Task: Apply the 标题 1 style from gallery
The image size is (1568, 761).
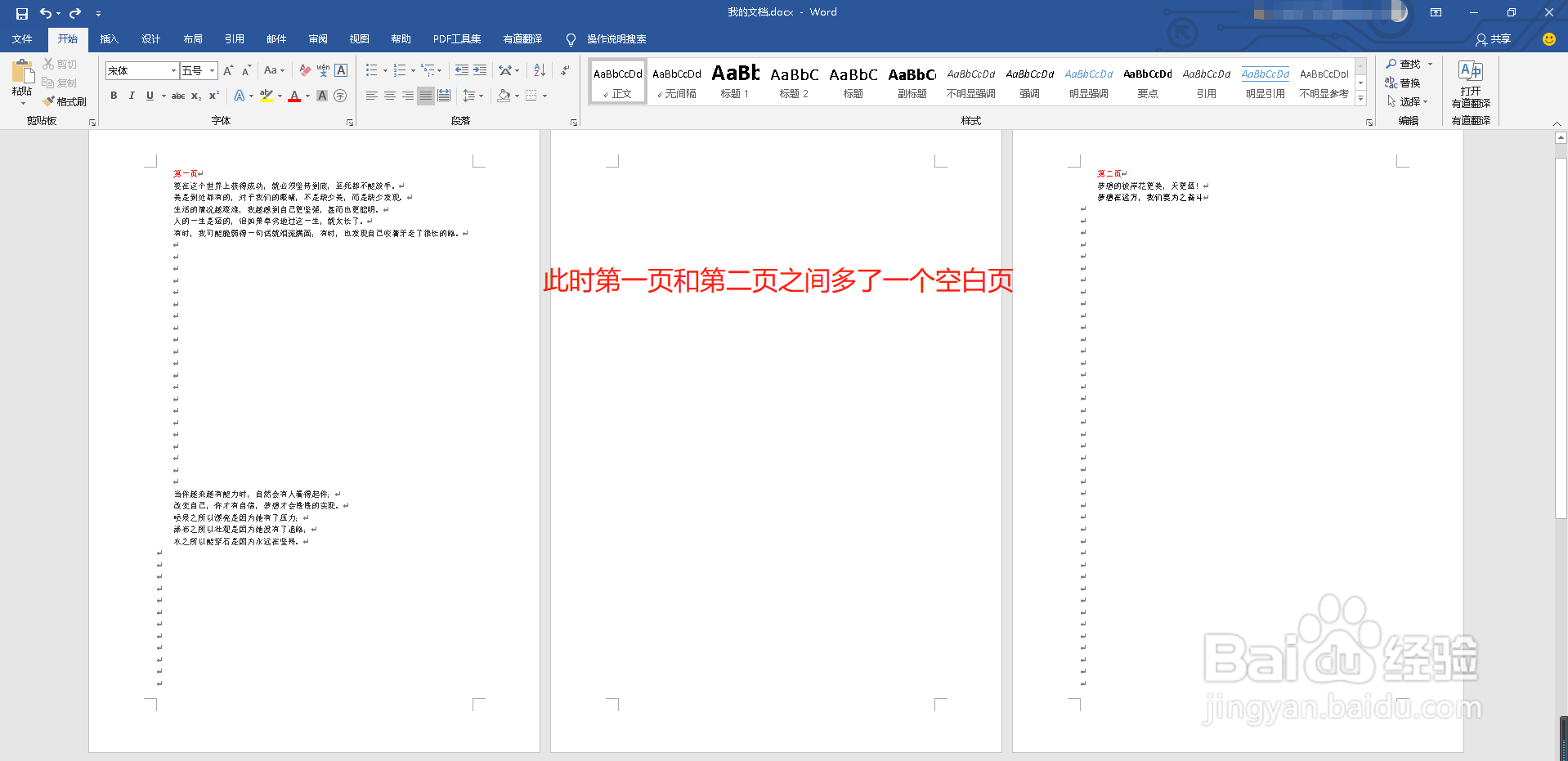Action: click(734, 81)
